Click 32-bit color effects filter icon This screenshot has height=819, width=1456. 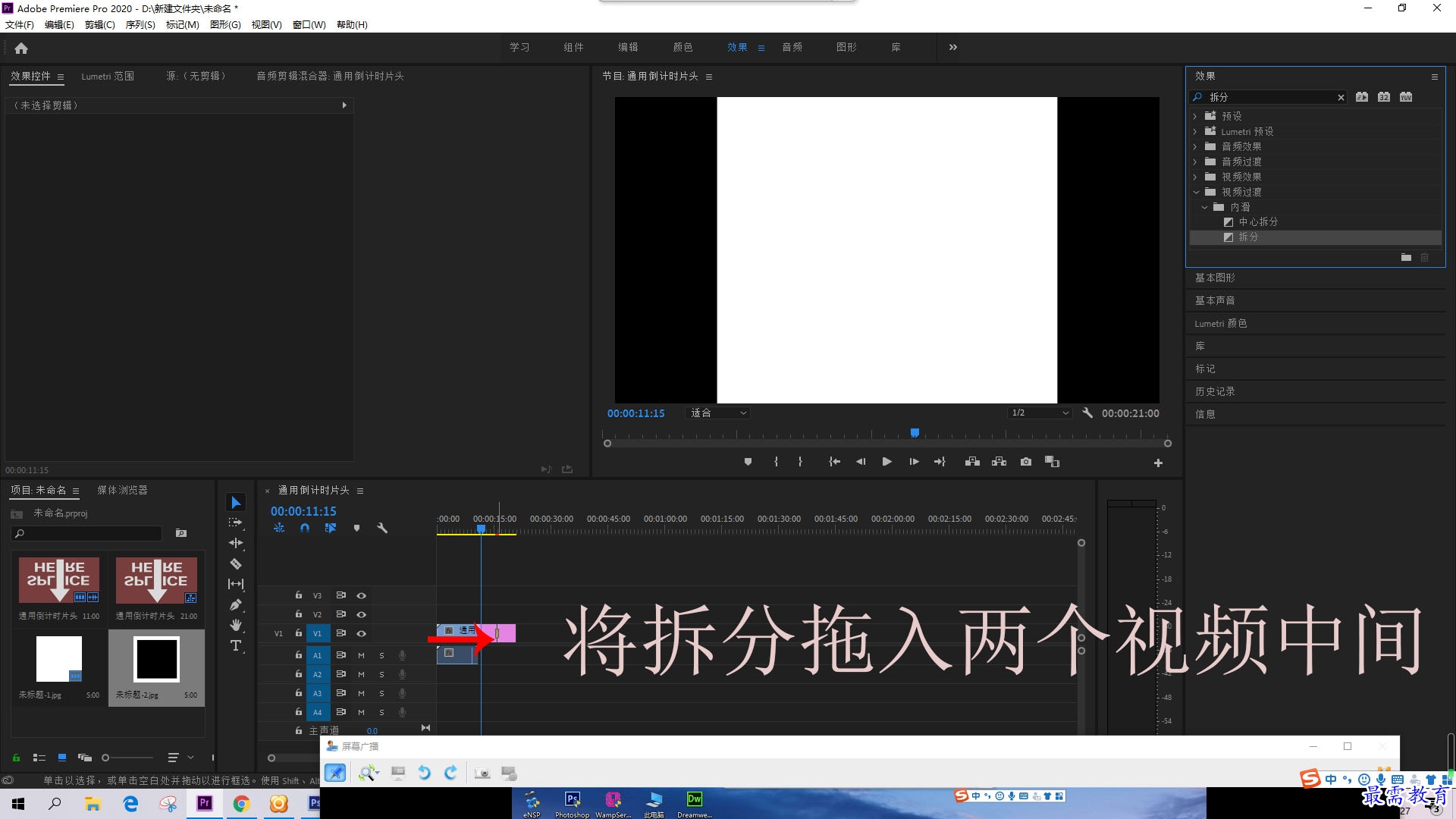(1384, 97)
